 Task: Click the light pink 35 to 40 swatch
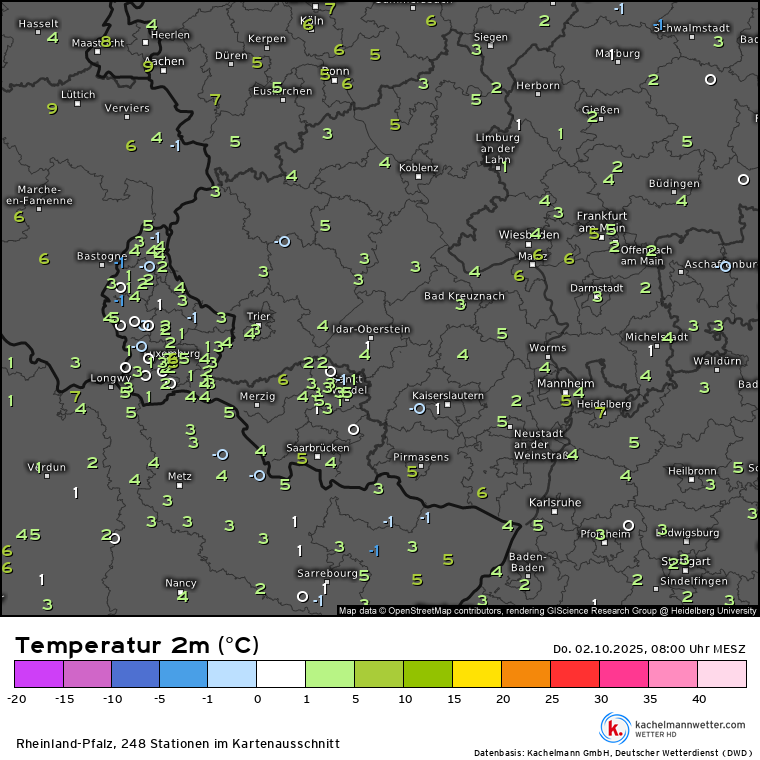673,674
